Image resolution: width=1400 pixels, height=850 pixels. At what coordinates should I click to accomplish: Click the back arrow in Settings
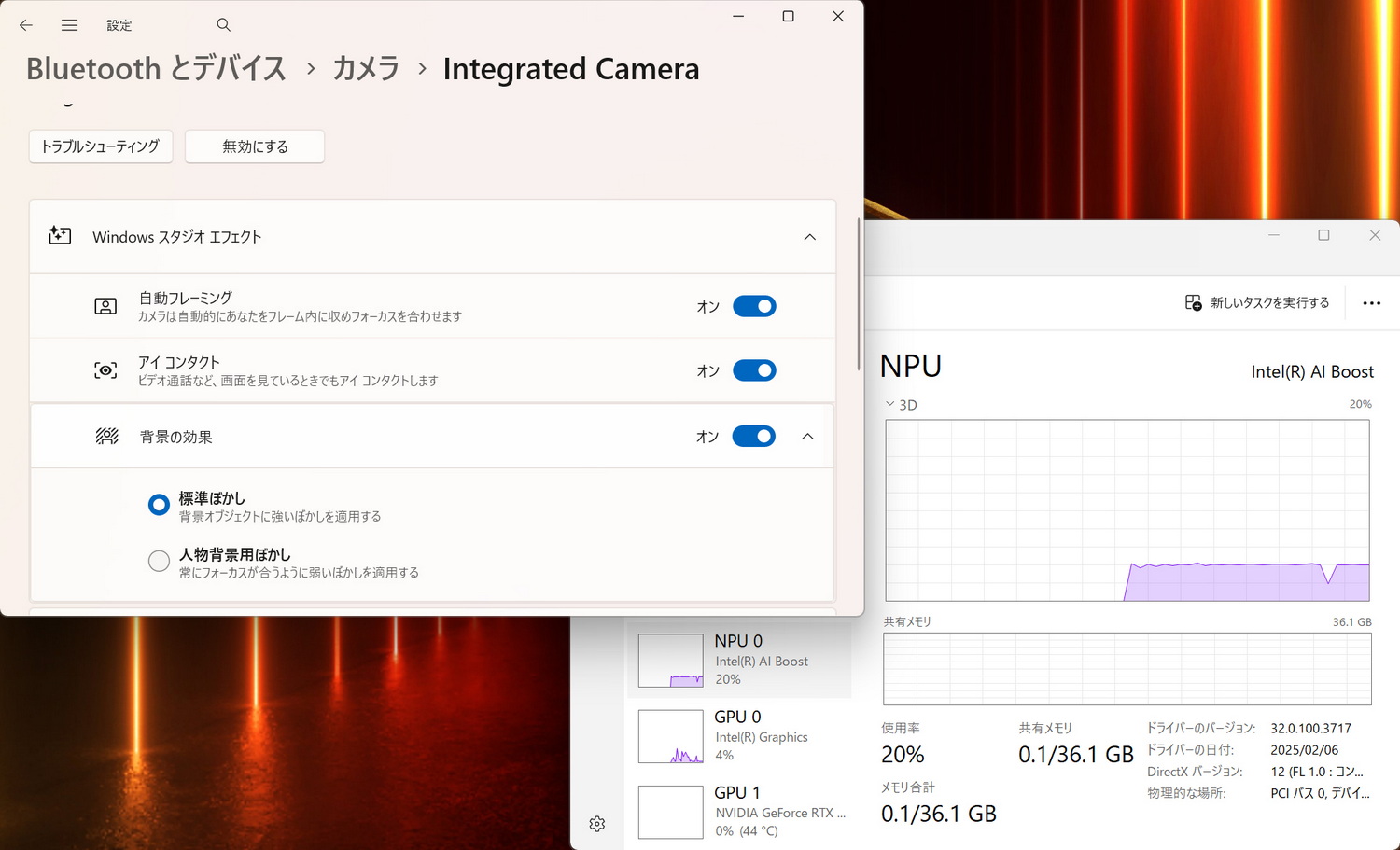pyautogui.click(x=25, y=25)
